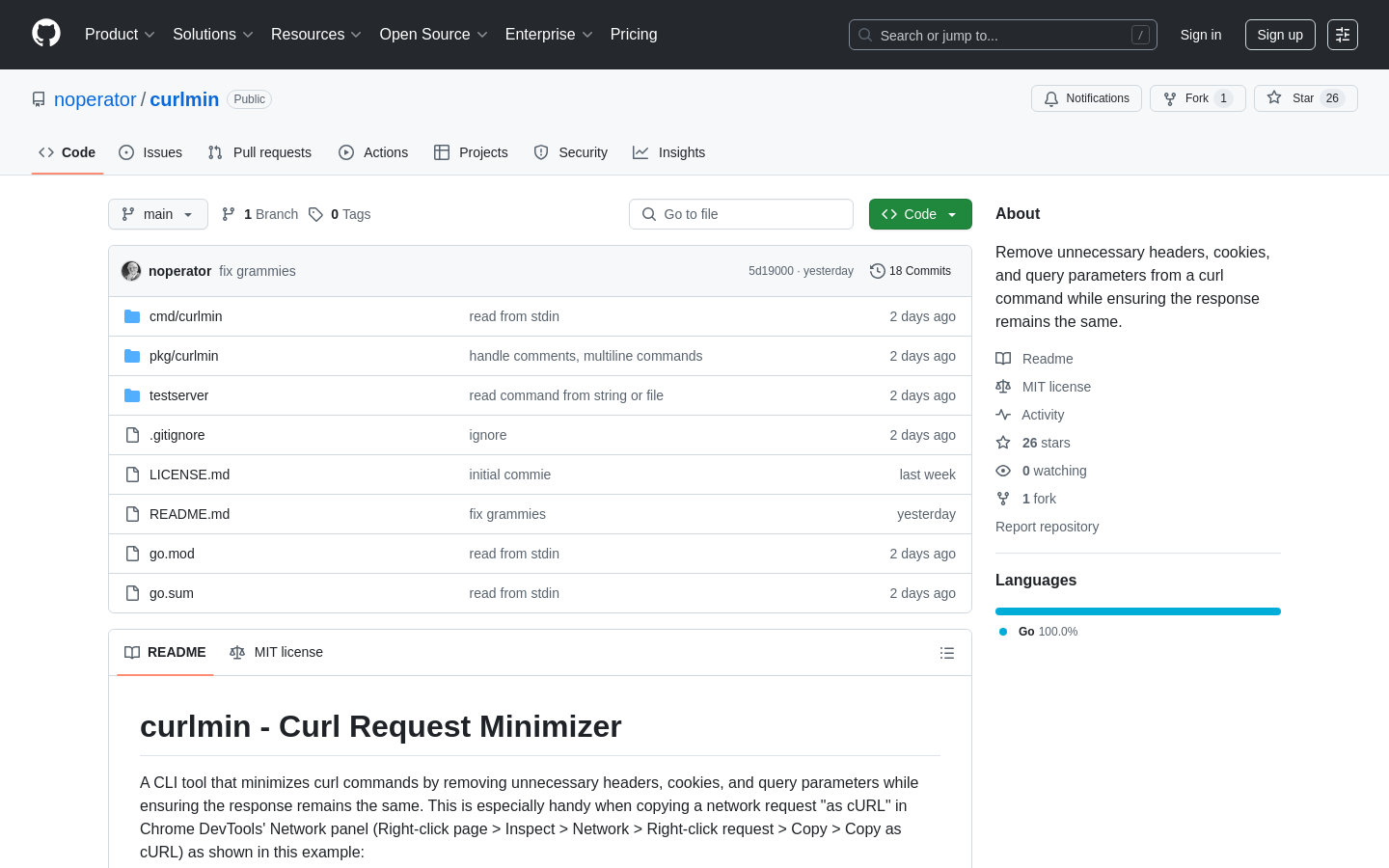Image resolution: width=1389 pixels, height=868 pixels.
Task: Click the go.sum file icon
Action: point(132,593)
